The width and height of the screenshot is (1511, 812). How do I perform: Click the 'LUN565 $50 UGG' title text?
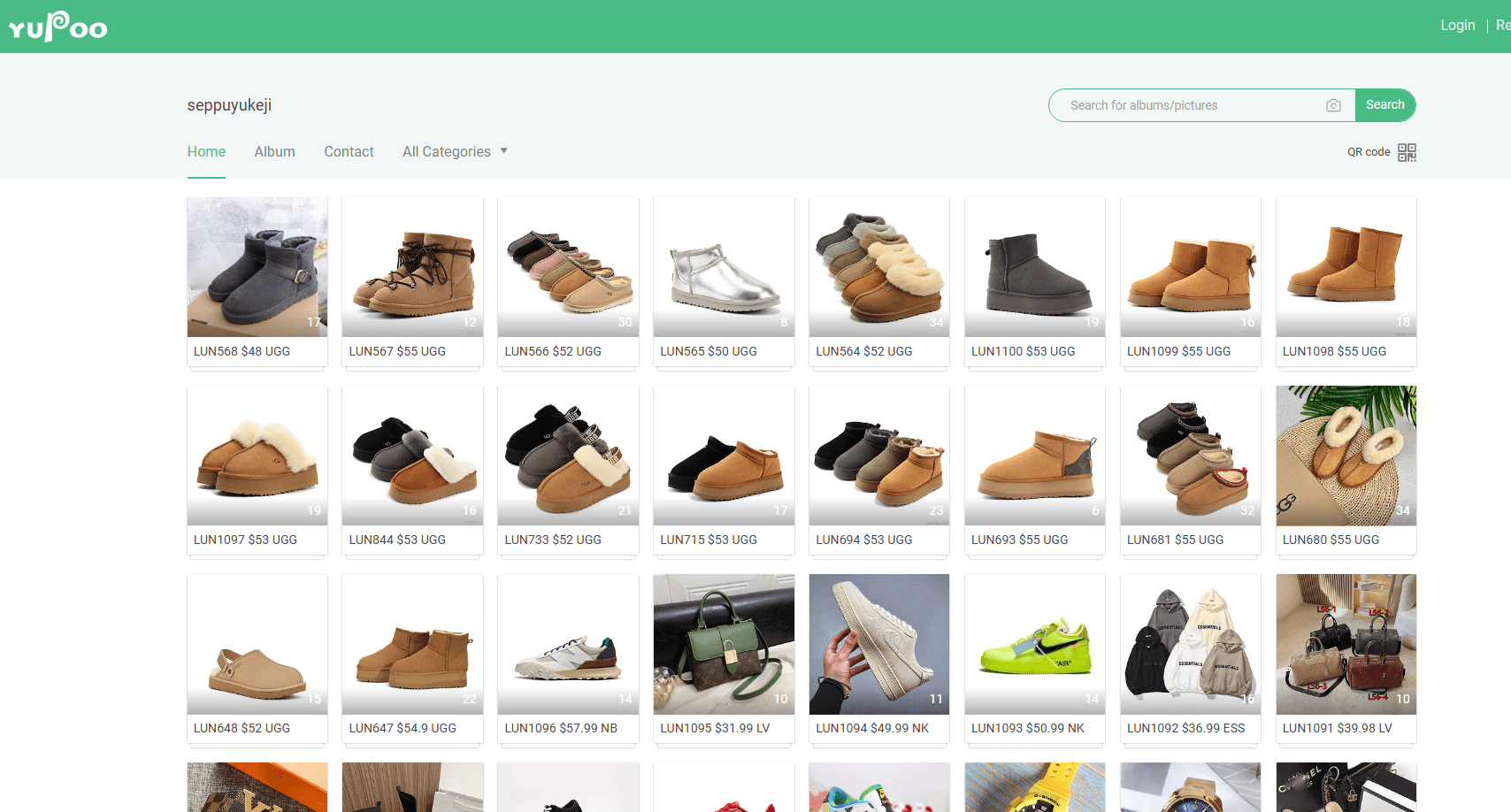[709, 351]
